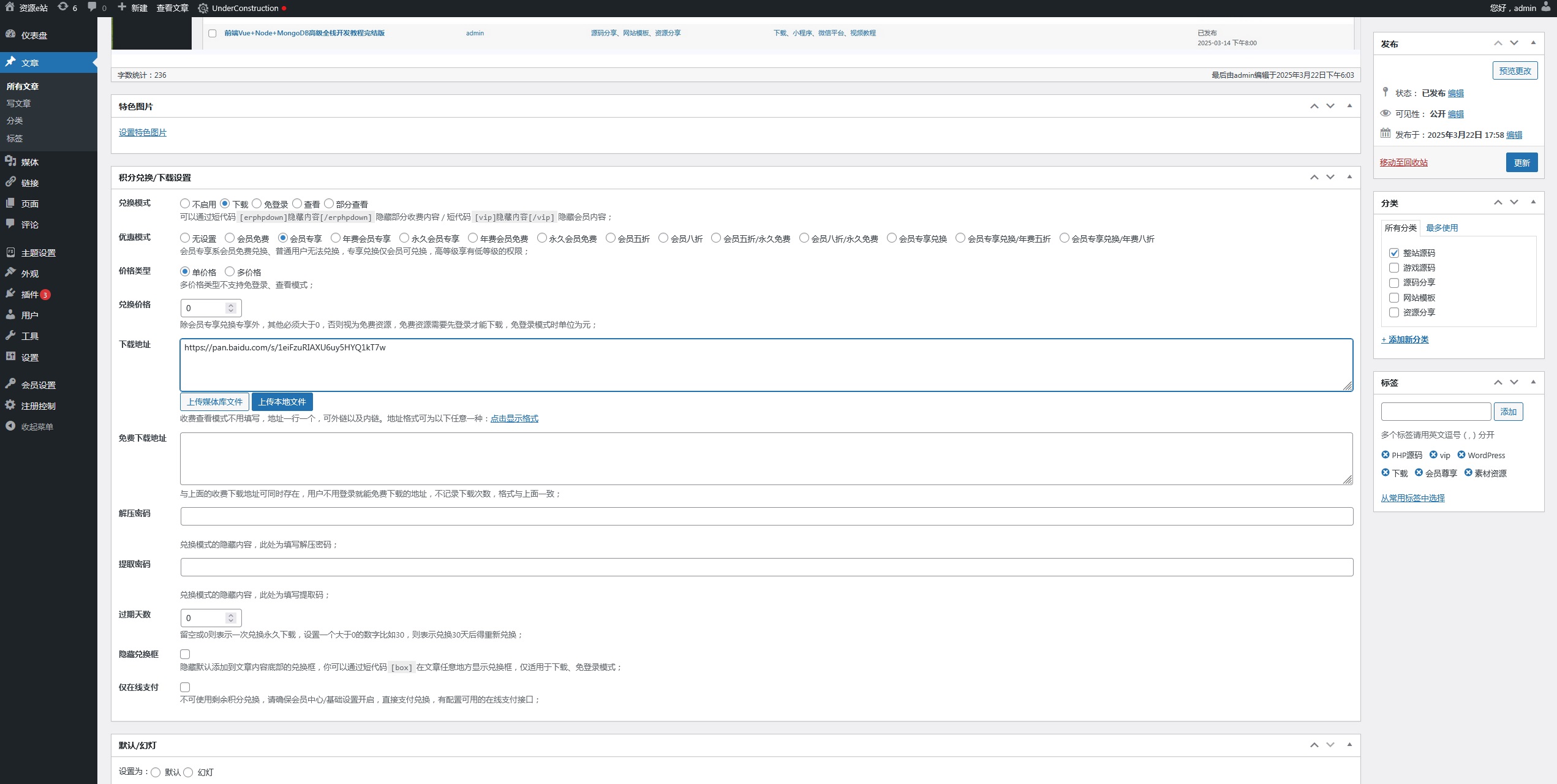
Task: Click the 设置特色图片 link
Action: pyautogui.click(x=142, y=132)
